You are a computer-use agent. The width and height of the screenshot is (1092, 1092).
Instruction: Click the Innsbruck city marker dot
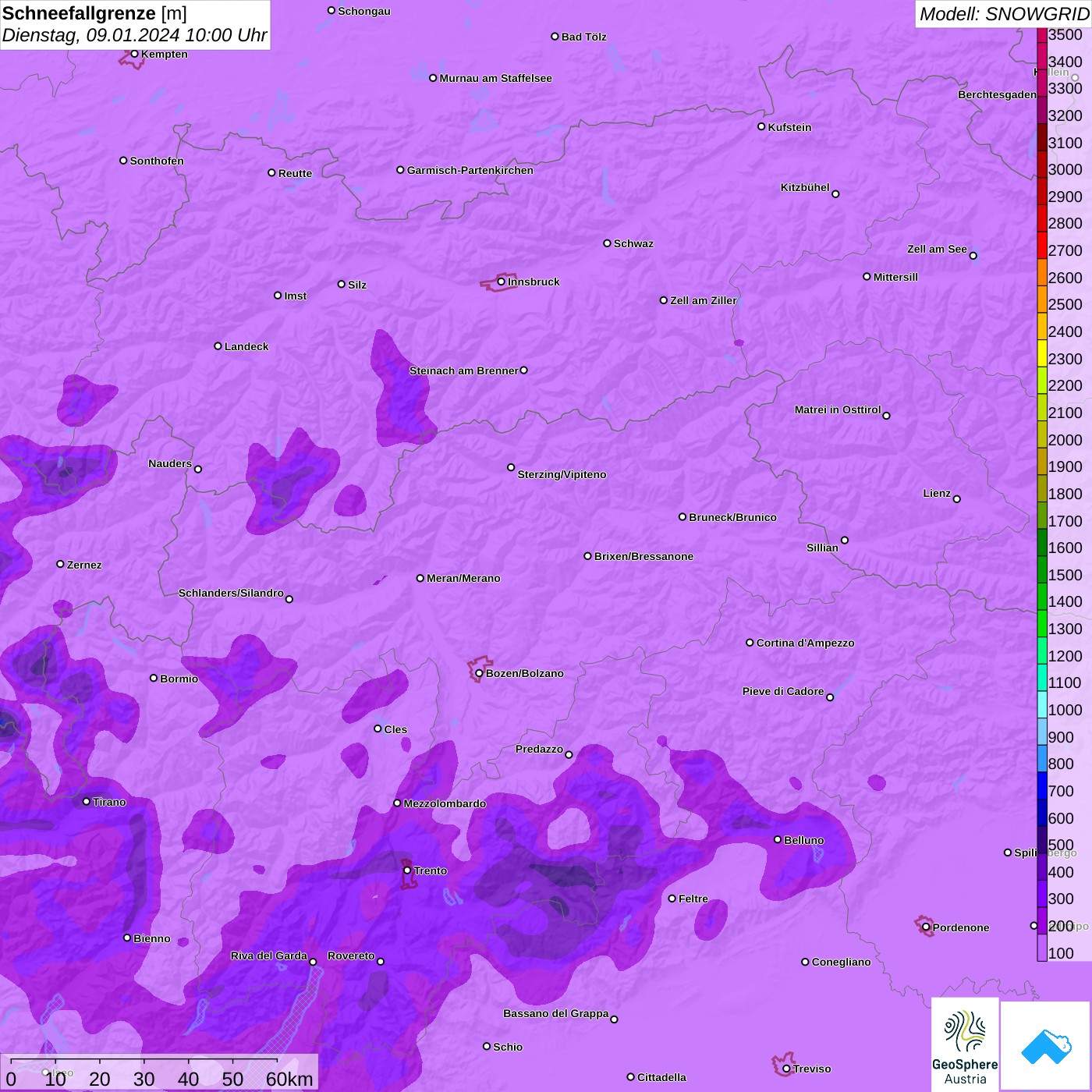pos(501,282)
